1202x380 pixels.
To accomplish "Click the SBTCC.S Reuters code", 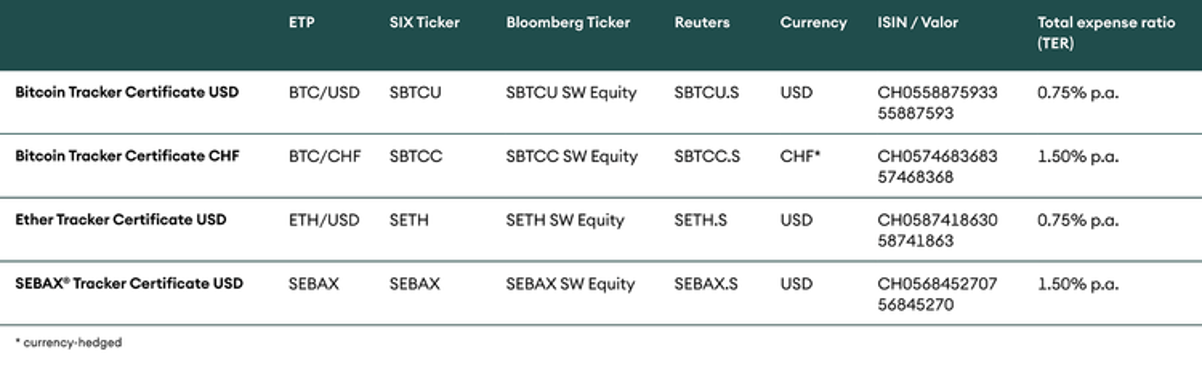I will pos(707,157).
